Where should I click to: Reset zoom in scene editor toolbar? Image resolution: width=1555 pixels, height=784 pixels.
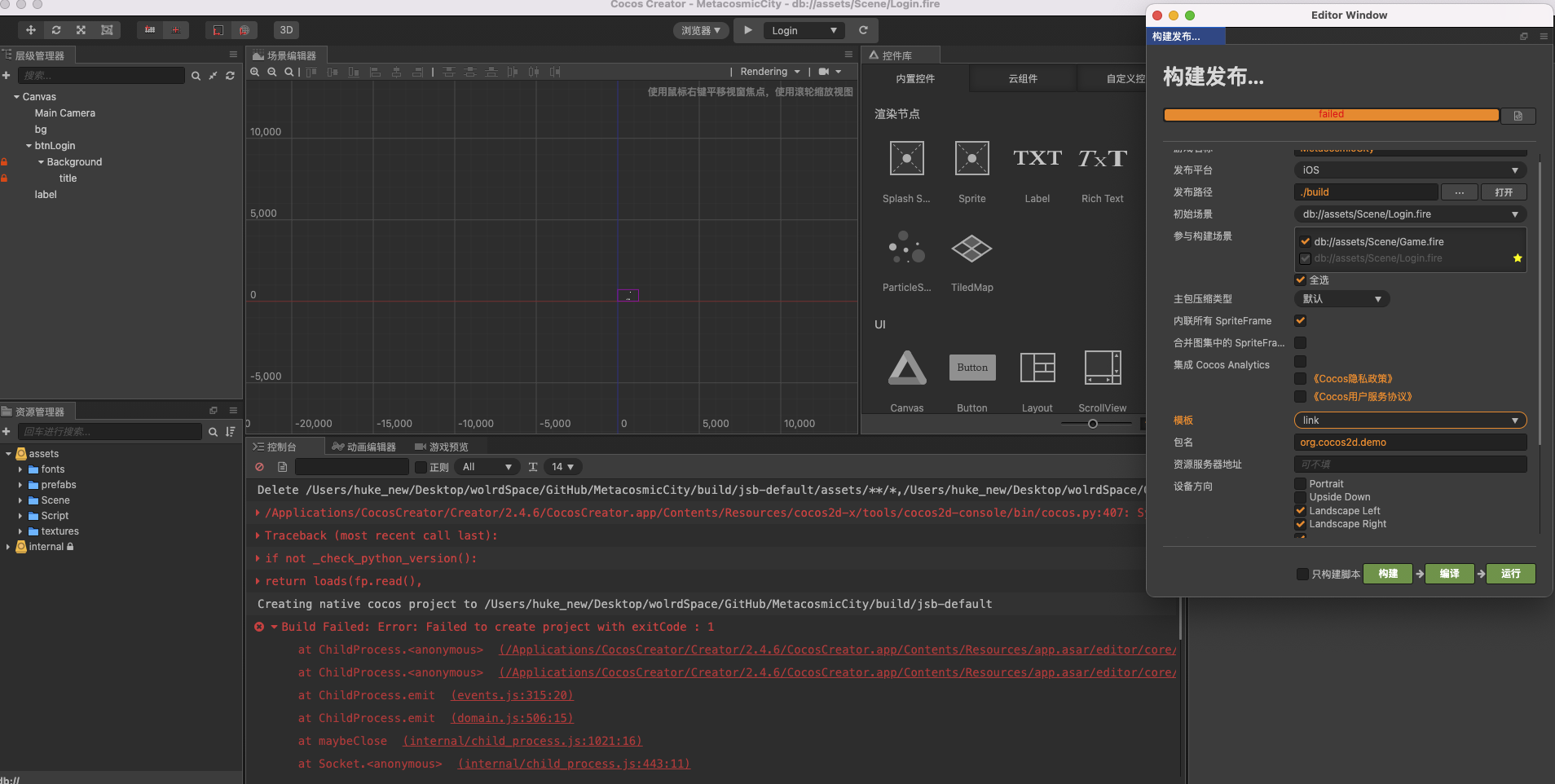coord(289,72)
